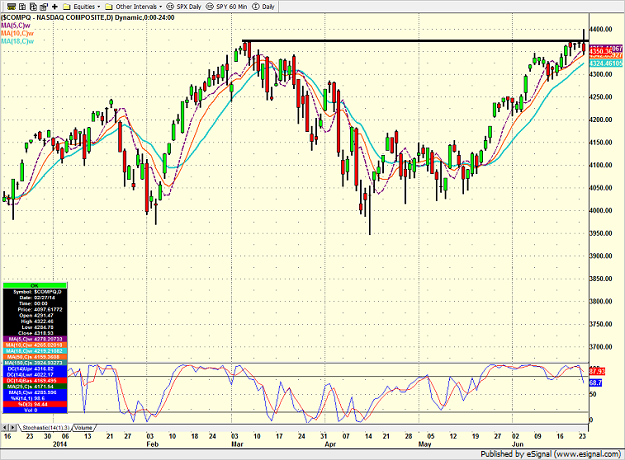Screen dimensions: 625x460
Task: Click the dark green MA(20,C) row in data window
Action: 35,387
